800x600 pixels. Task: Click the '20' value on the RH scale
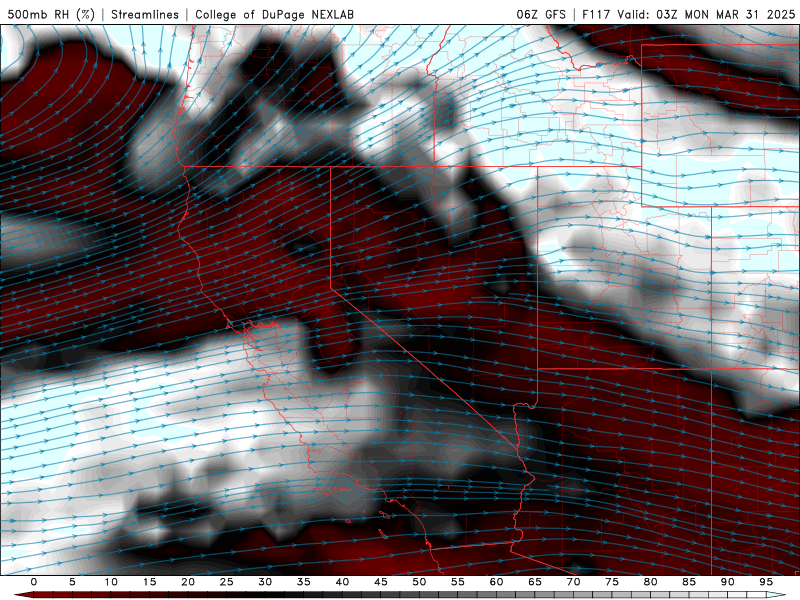click(x=188, y=582)
